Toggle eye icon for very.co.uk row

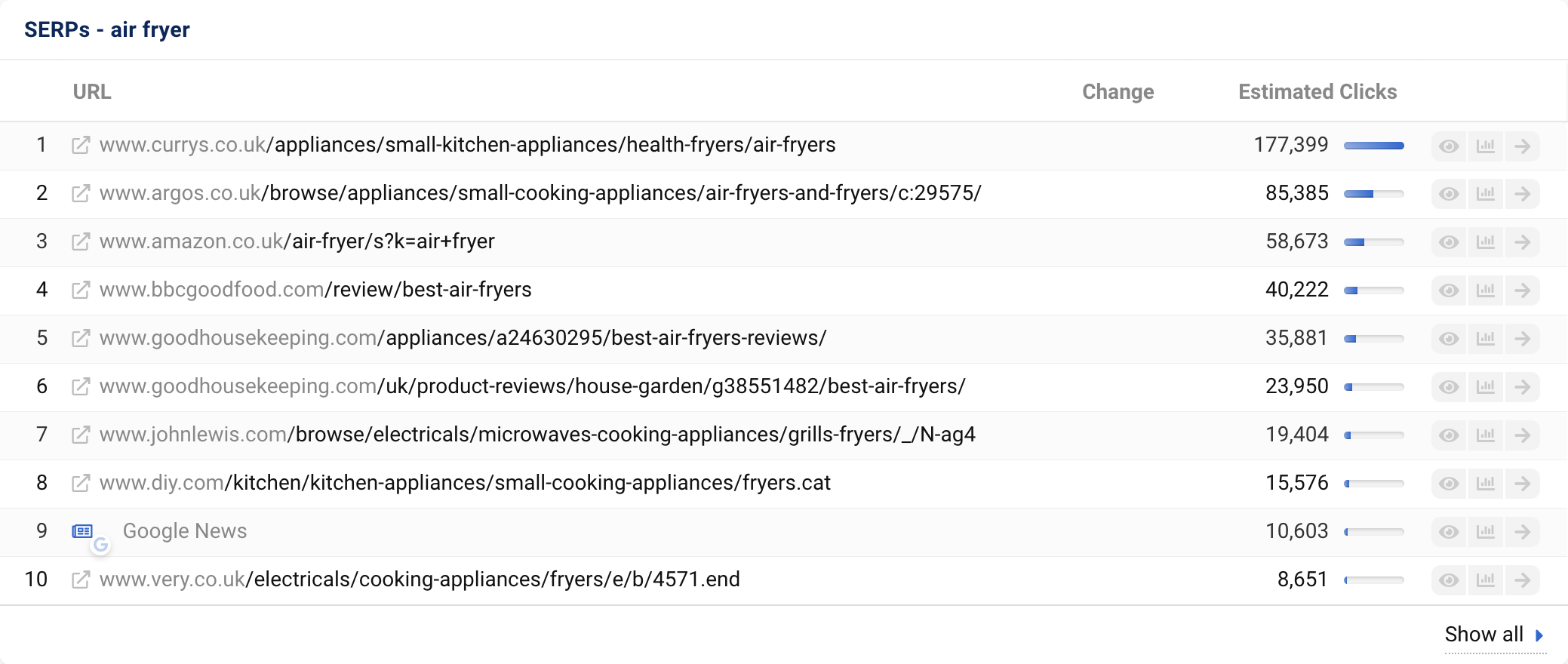[1449, 580]
